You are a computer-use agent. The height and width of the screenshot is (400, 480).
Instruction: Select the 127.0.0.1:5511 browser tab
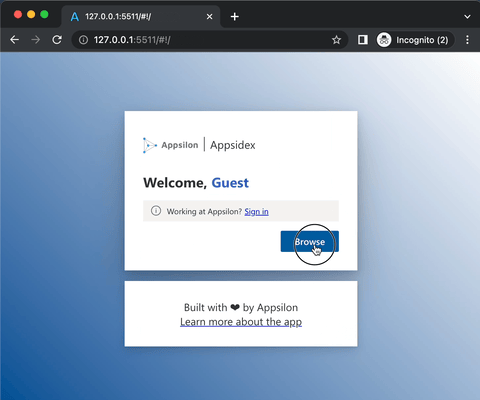pyautogui.click(x=141, y=16)
